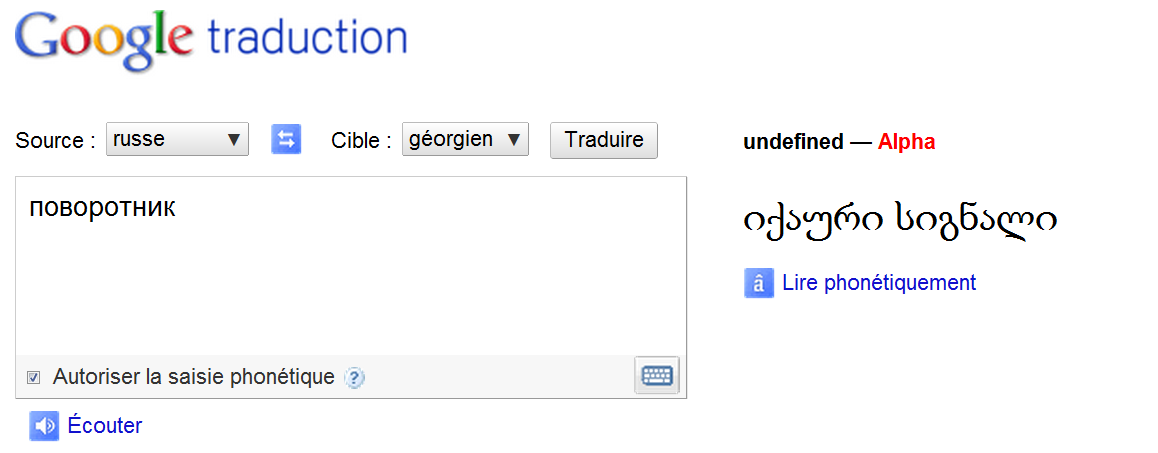
Task: Toggle the phonetic input checkbox
Action: tap(34, 378)
